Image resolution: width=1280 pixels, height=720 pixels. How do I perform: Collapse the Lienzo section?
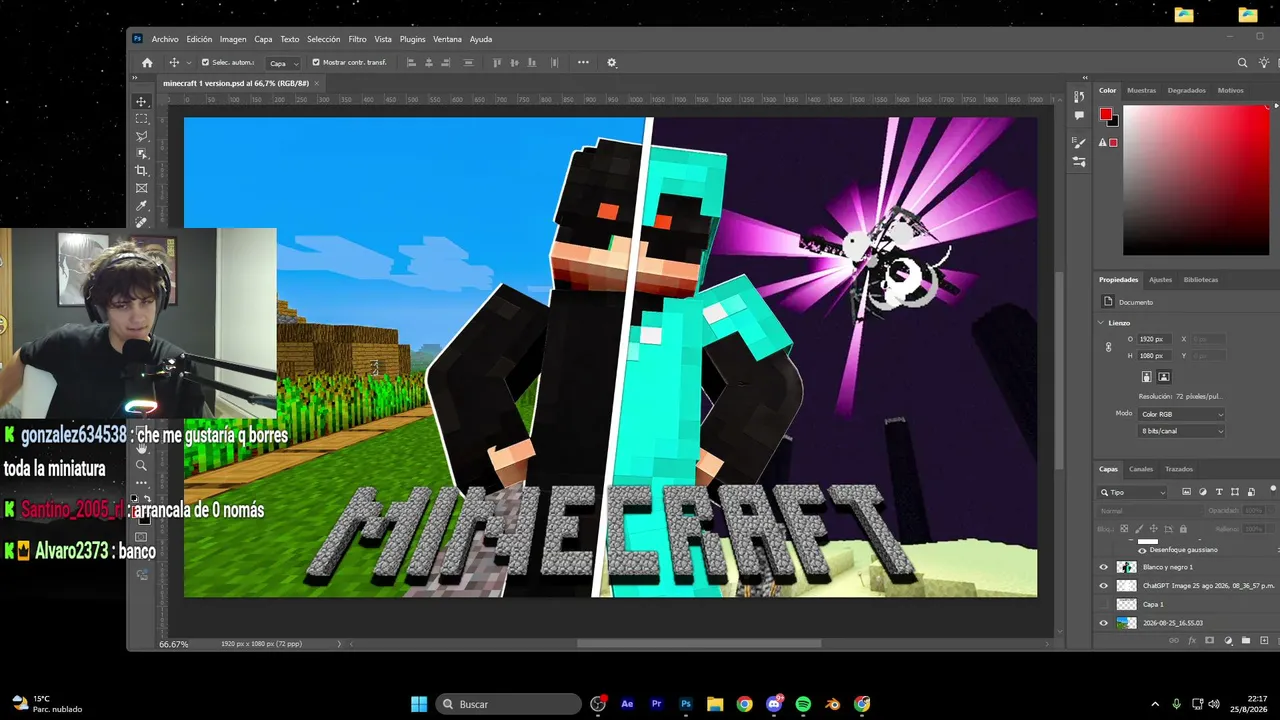pos(1101,323)
